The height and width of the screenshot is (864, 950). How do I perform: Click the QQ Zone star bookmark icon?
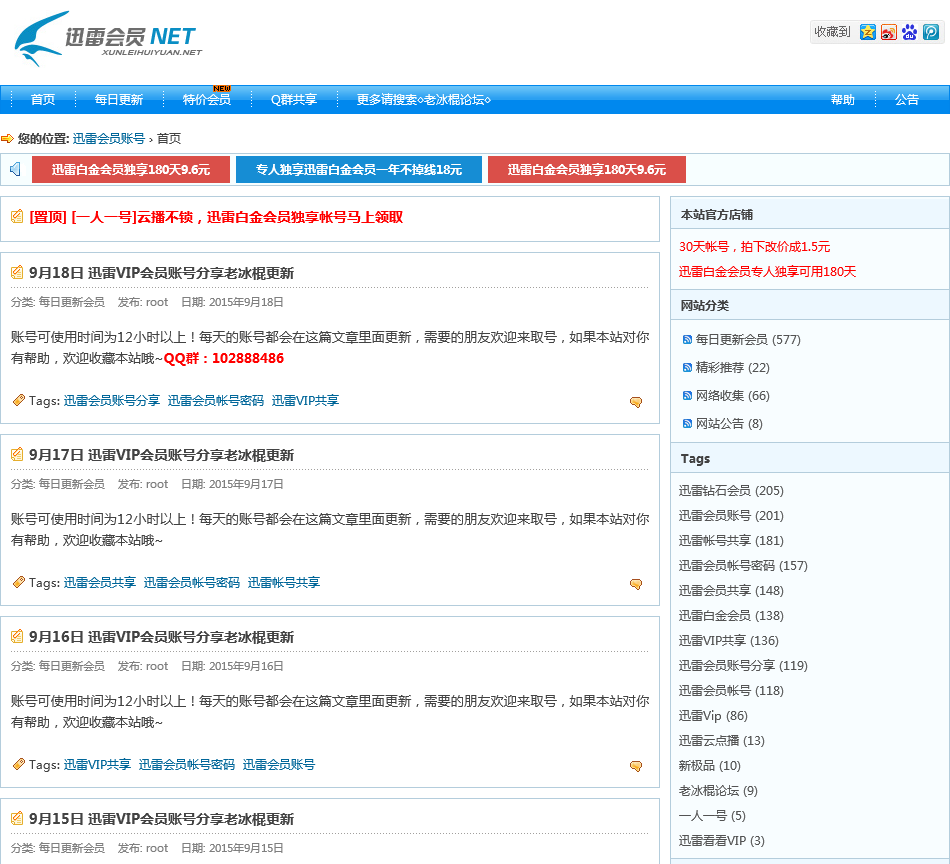tap(868, 32)
